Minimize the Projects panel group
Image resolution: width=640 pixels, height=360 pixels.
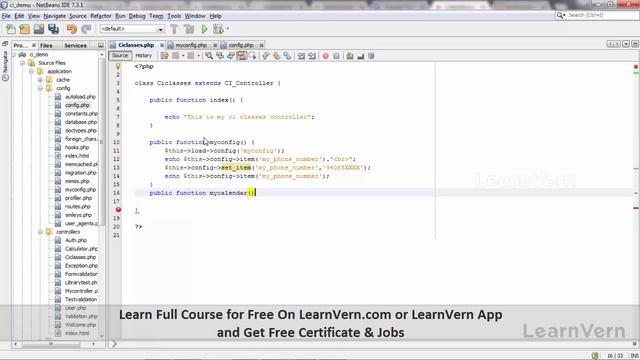pyautogui.click(x=101, y=45)
